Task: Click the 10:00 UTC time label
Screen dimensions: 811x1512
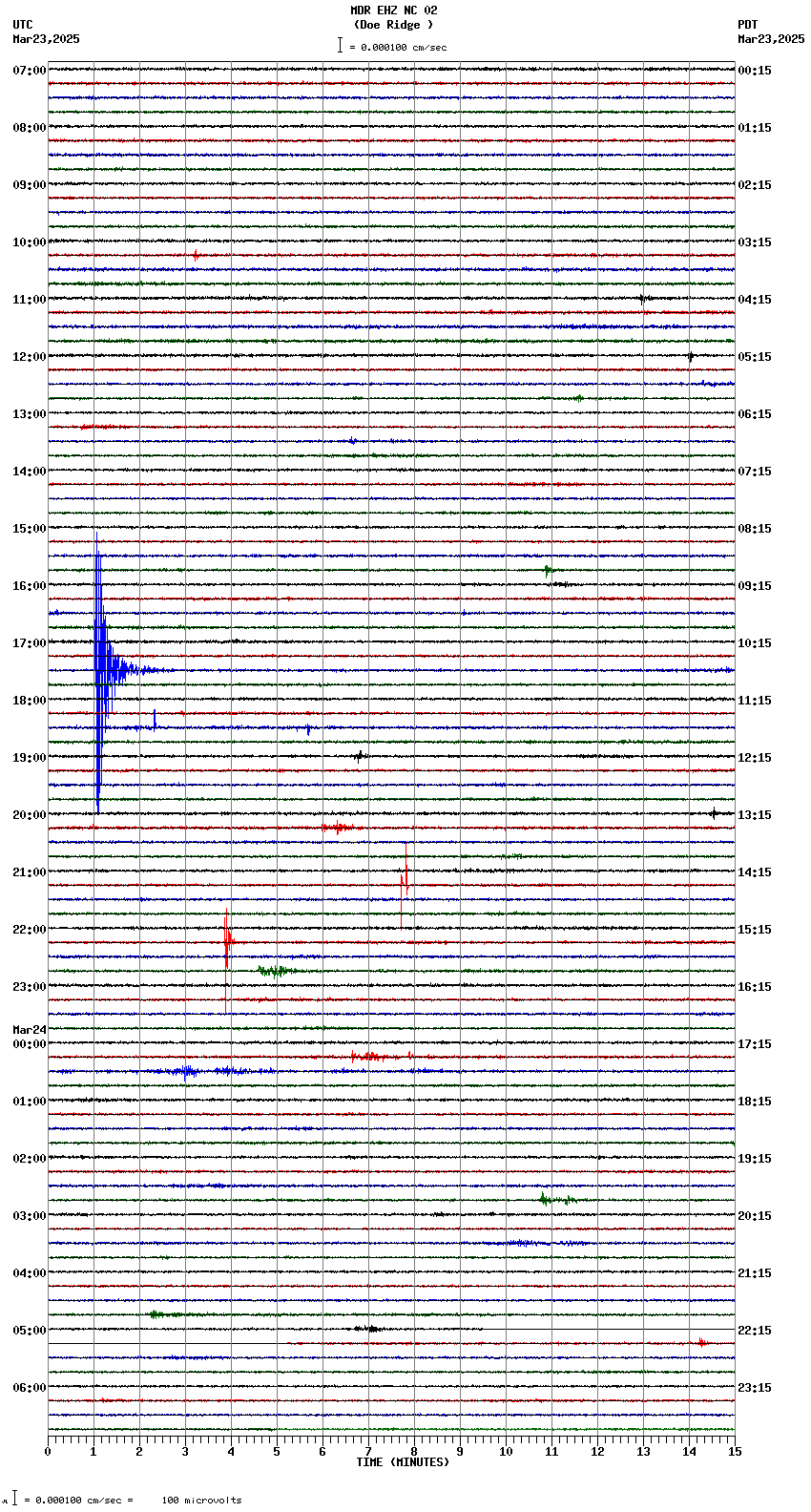Action: 30,242
